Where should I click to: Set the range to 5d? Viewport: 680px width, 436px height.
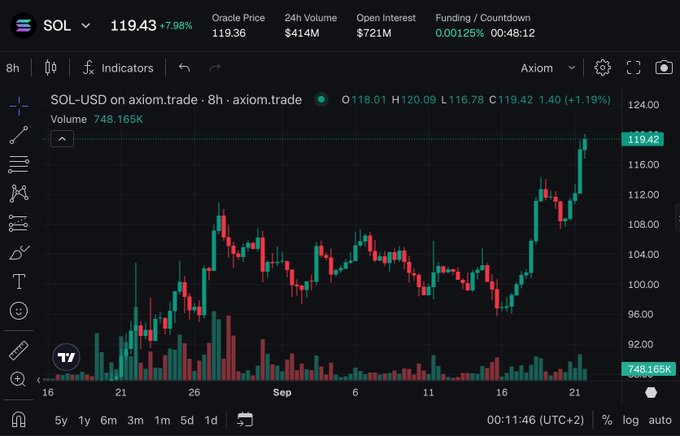[187, 420]
